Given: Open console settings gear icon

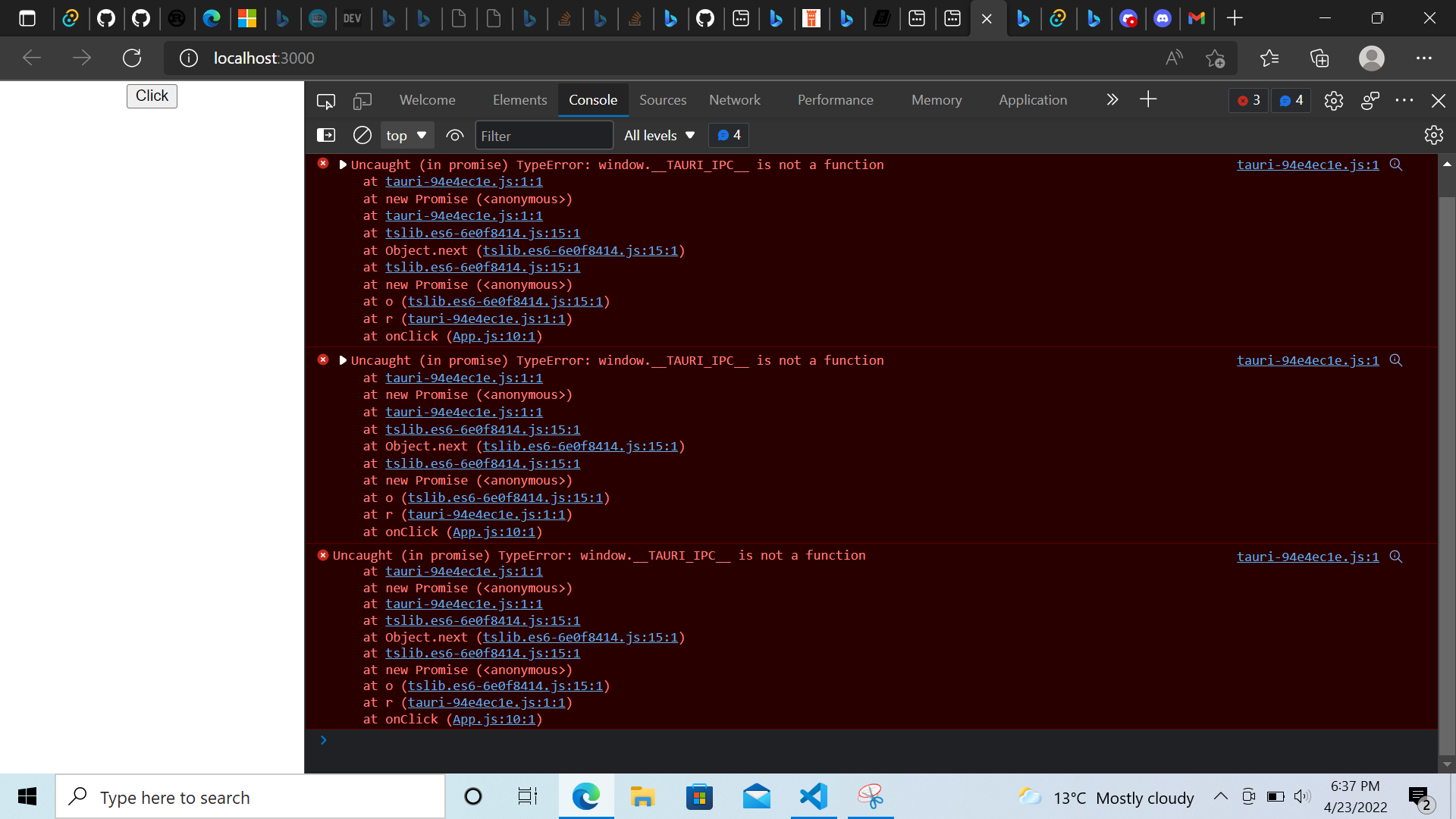Looking at the screenshot, I should (x=1433, y=135).
